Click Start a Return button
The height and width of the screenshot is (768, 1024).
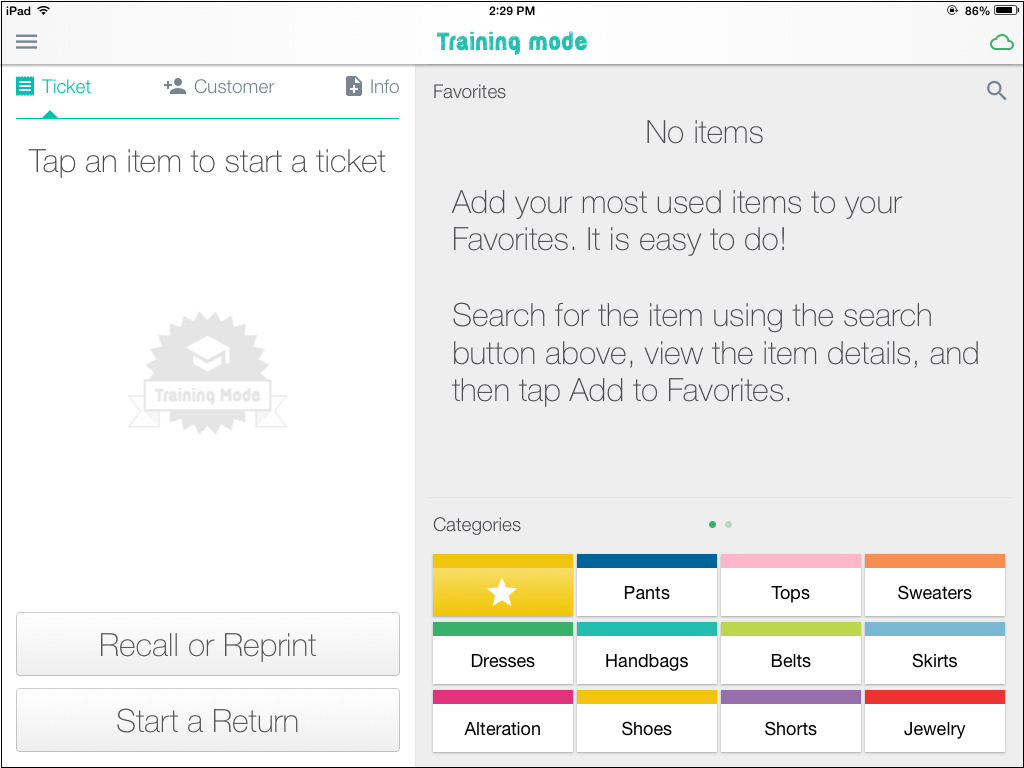(x=208, y=720)
